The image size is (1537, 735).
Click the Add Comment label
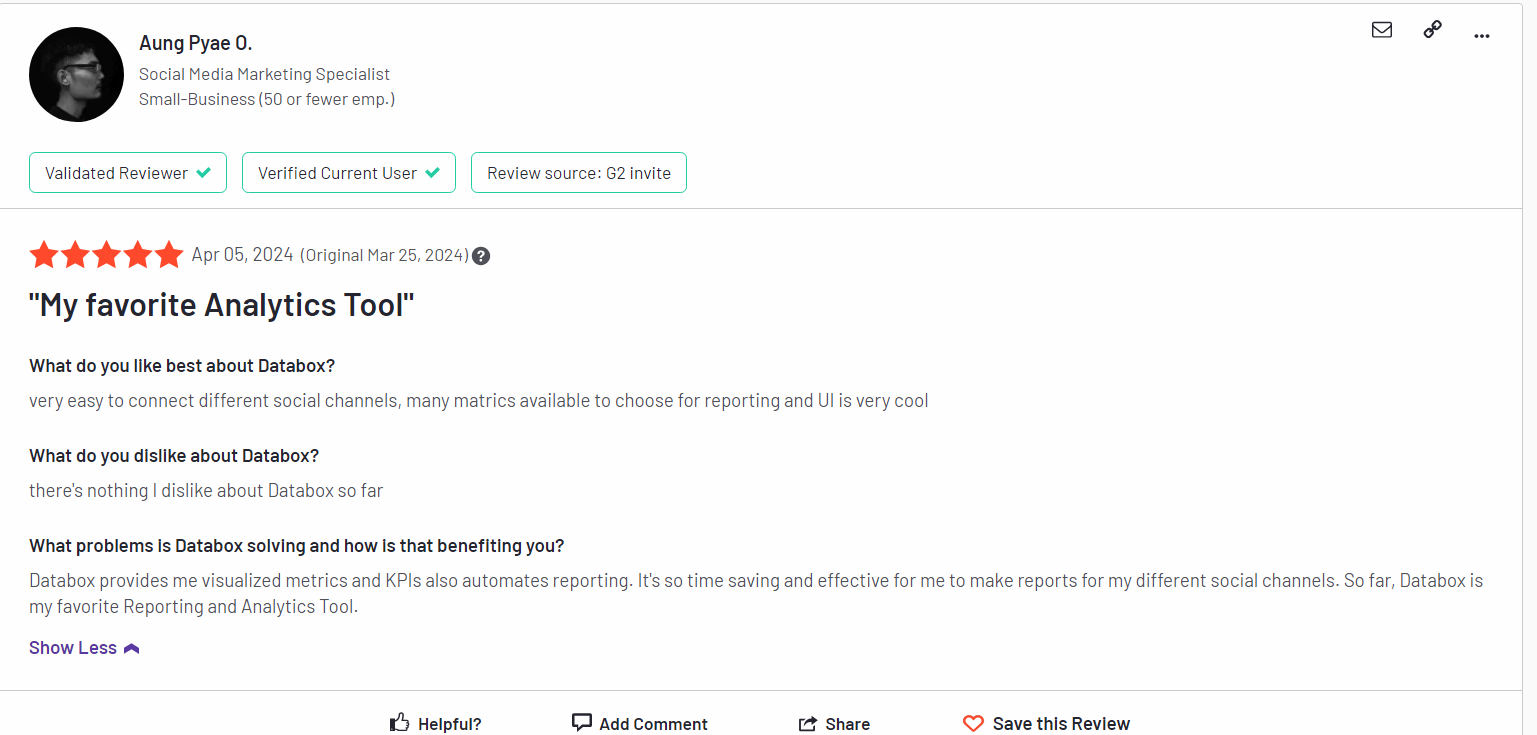pos(654,724)
